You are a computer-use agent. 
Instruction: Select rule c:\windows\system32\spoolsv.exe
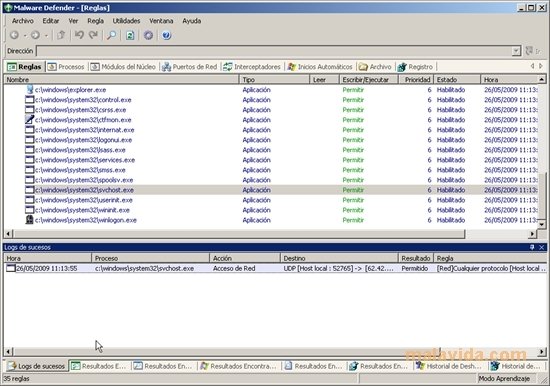[x=84, y=180]
